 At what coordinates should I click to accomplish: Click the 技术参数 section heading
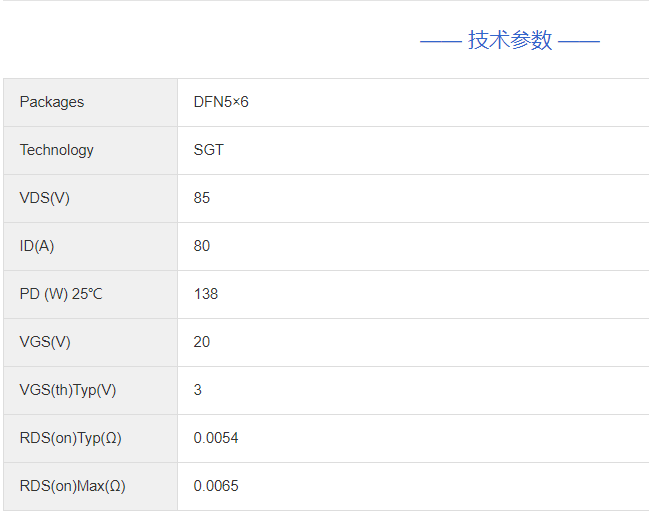(510, 40)
